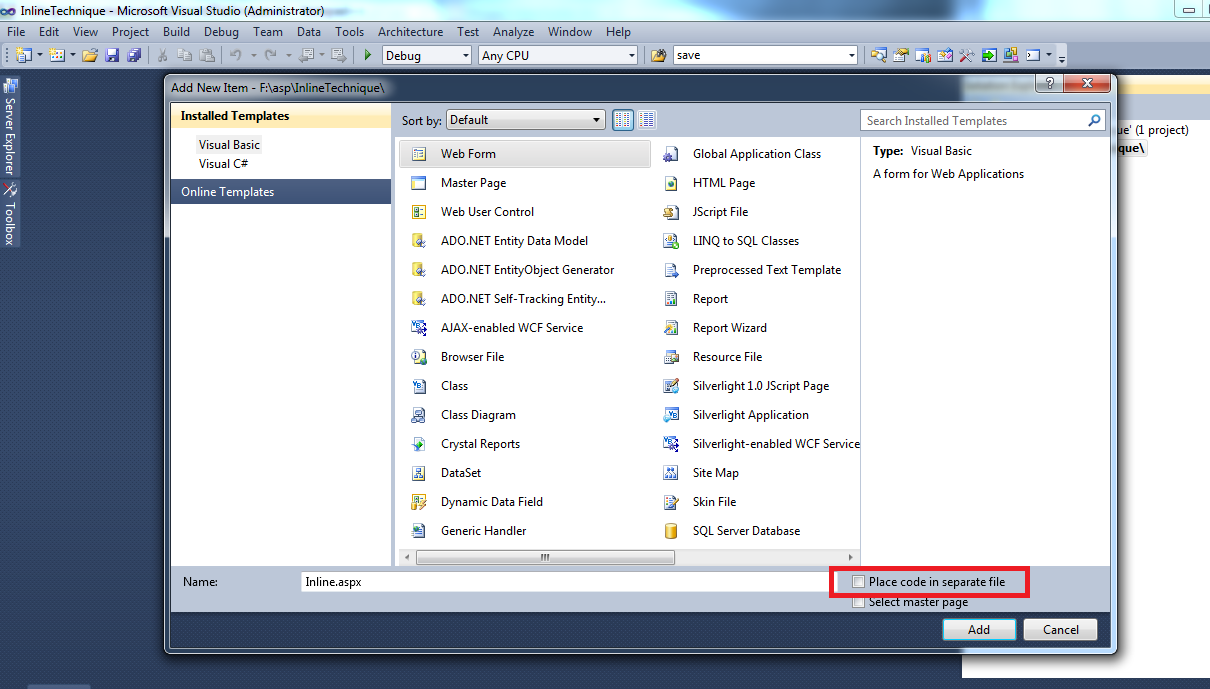Click the Name field containing Inline.aspx
1210x689 pixels.
(566, 581)
